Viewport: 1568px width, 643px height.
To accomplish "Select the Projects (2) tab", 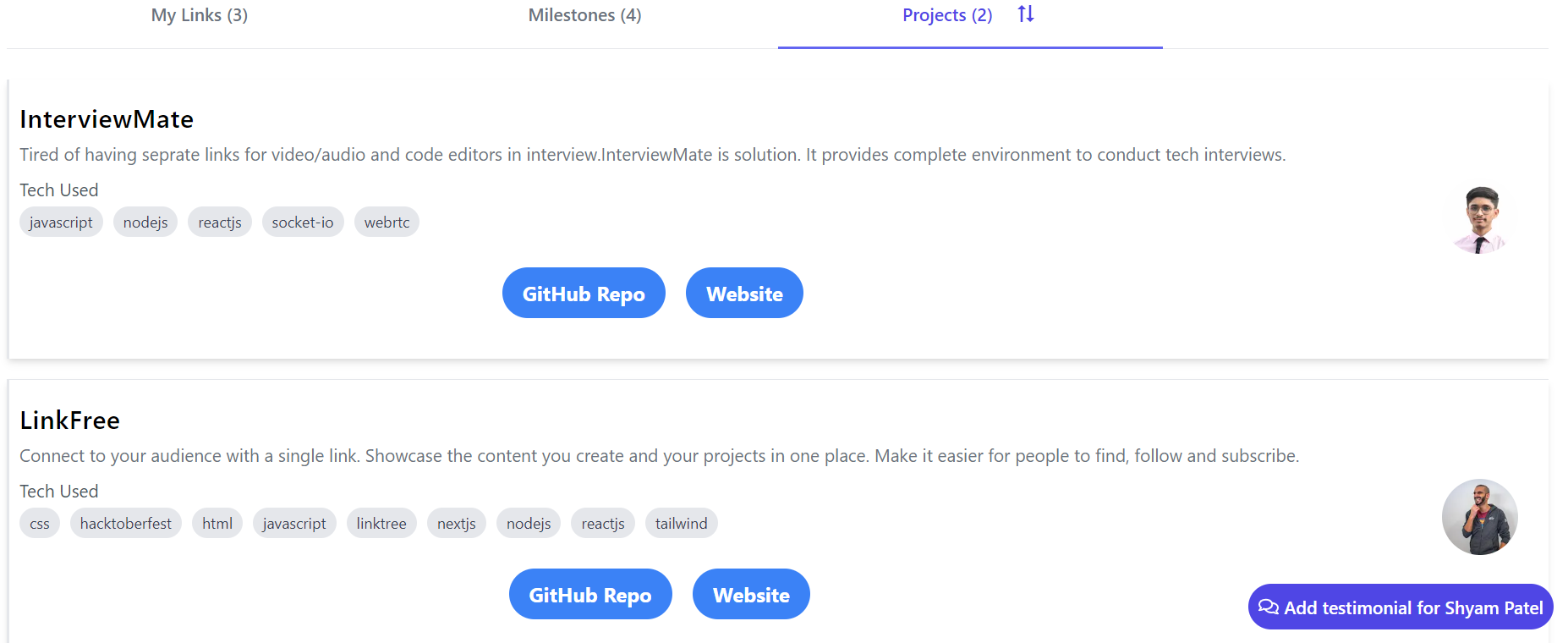I will click(x=947, y=15).
